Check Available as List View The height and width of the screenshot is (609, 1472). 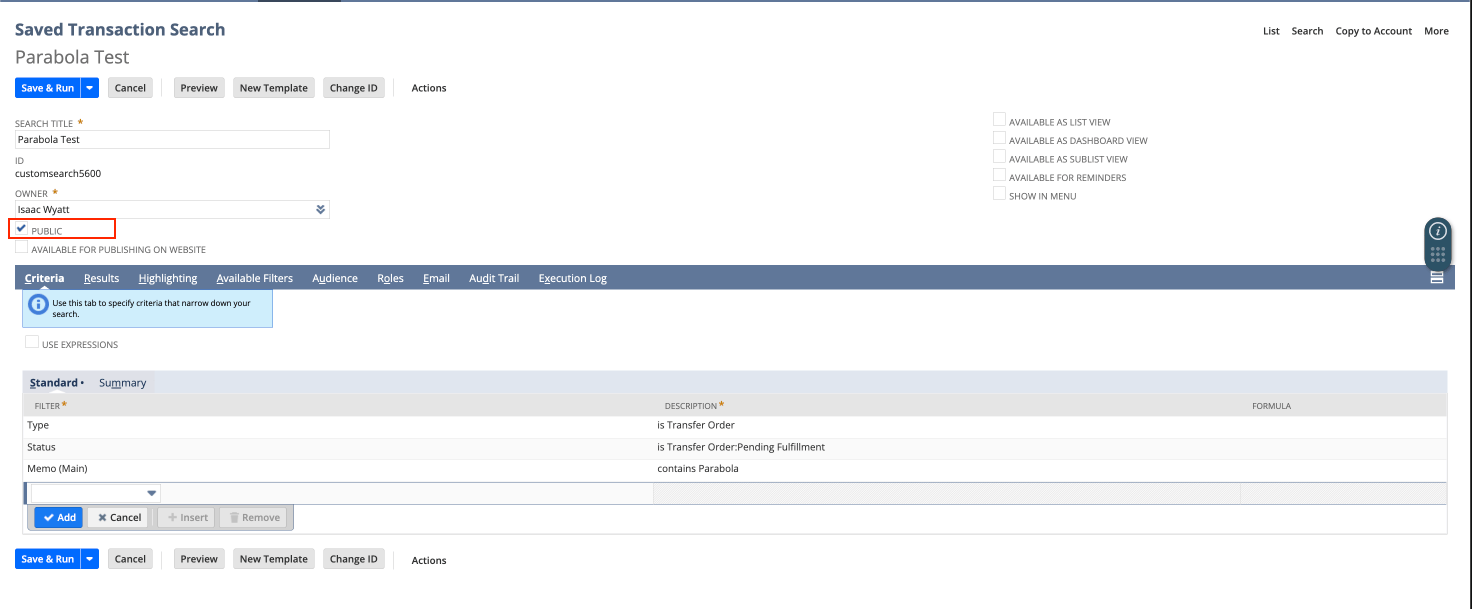pos(999,120)
